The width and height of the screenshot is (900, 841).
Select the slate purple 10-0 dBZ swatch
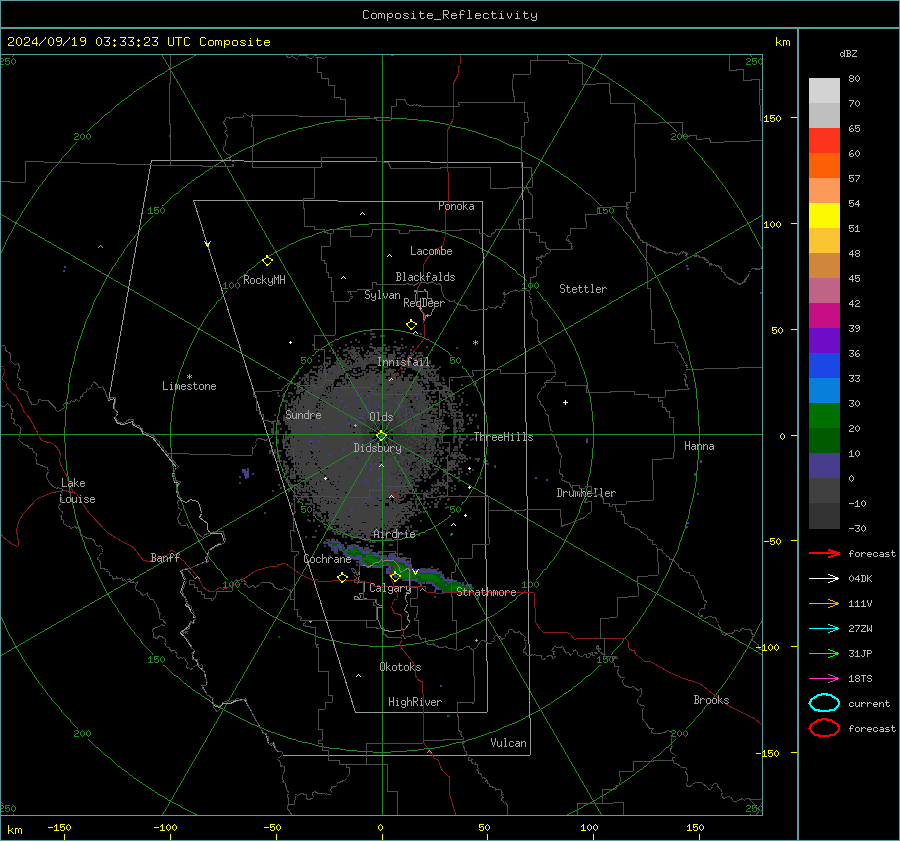[824, 465]
